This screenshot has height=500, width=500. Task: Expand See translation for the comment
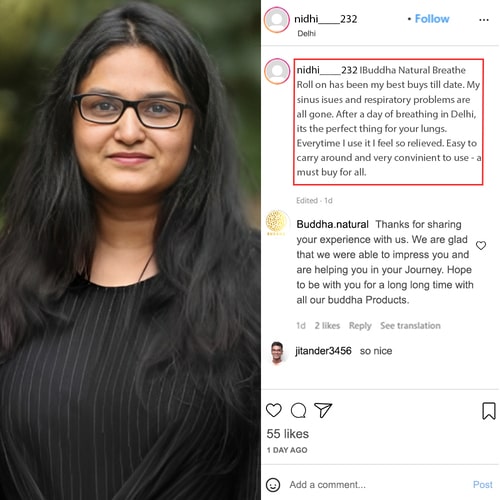pyautogui.click(x=410, y=326)
